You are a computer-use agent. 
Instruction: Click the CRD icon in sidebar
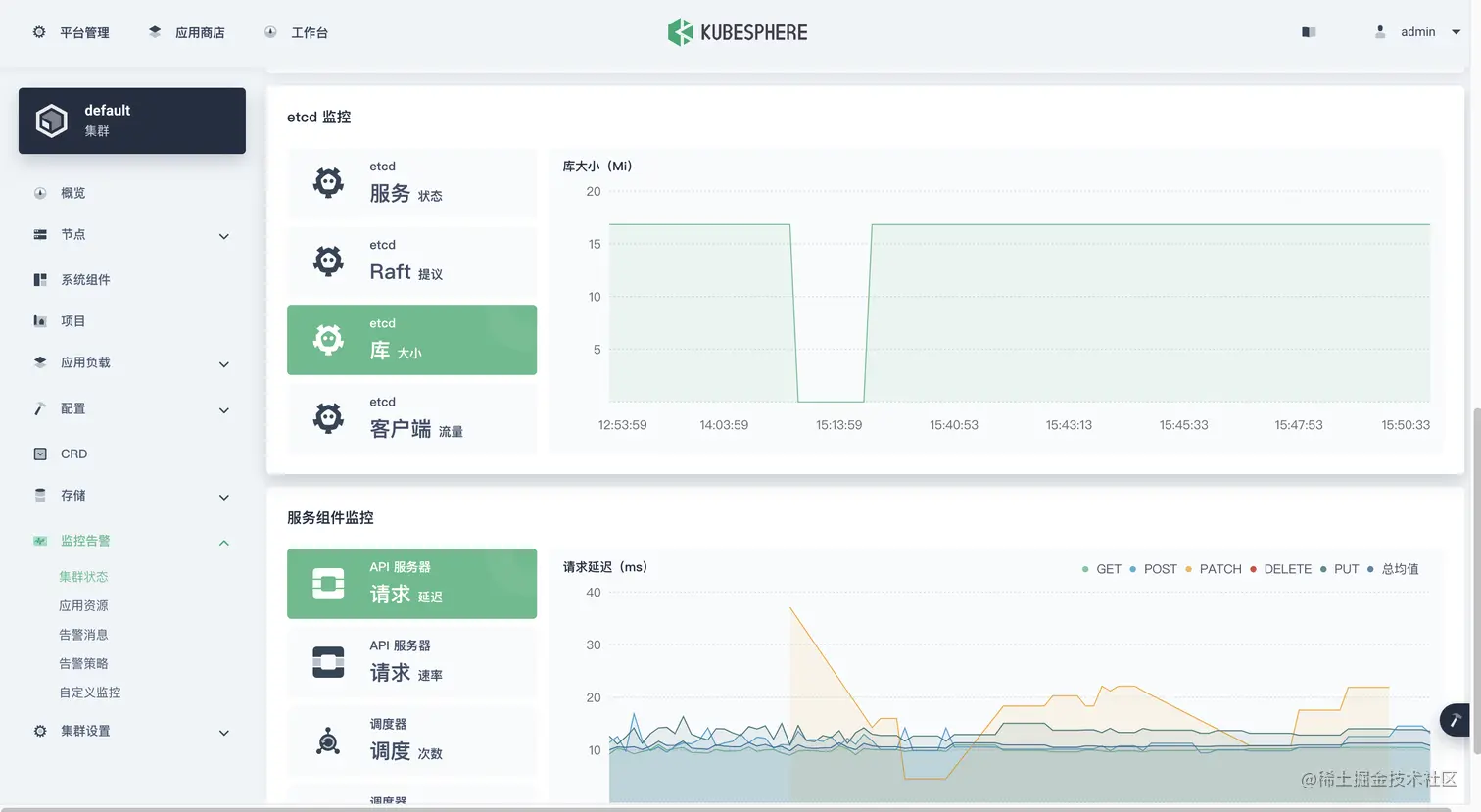pos(40,454)
